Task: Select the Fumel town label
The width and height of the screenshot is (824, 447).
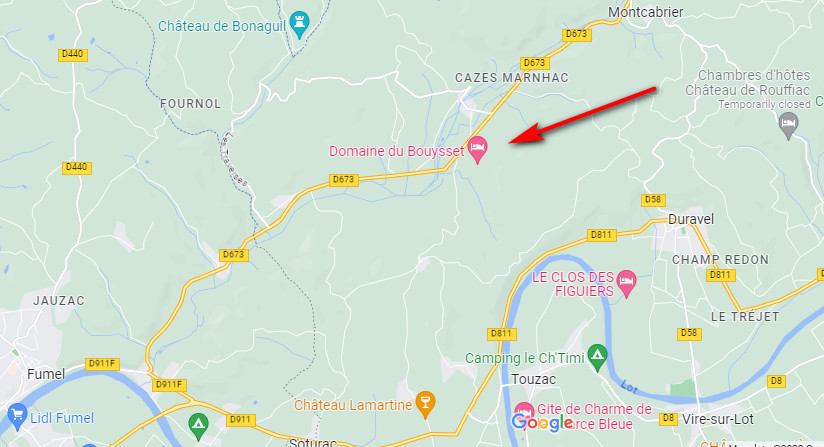Action: pos(46,374)
